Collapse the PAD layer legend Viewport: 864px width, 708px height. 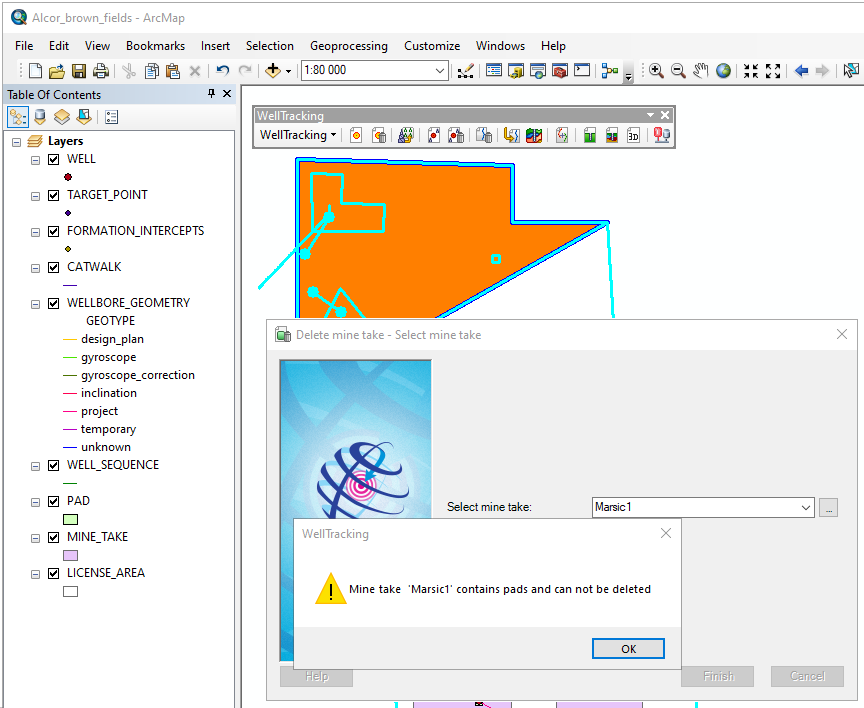[35, 502]
